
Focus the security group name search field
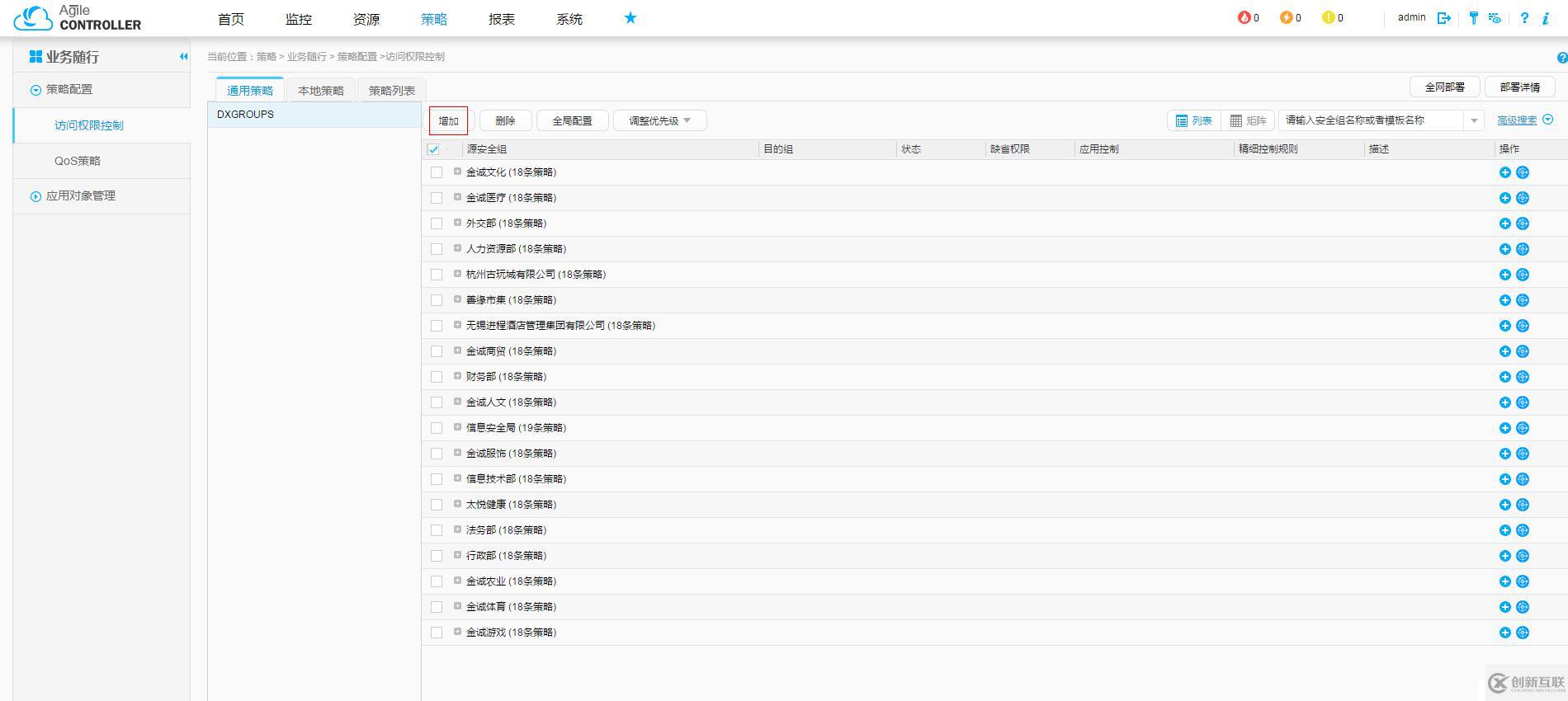pyautogui.click(x=1372, y=120)
